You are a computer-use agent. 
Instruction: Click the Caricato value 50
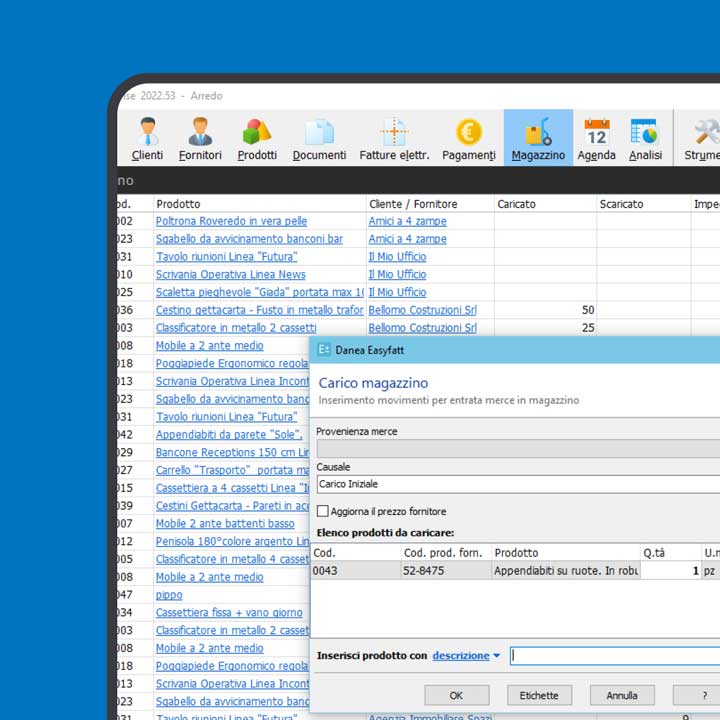coord(588,310)
